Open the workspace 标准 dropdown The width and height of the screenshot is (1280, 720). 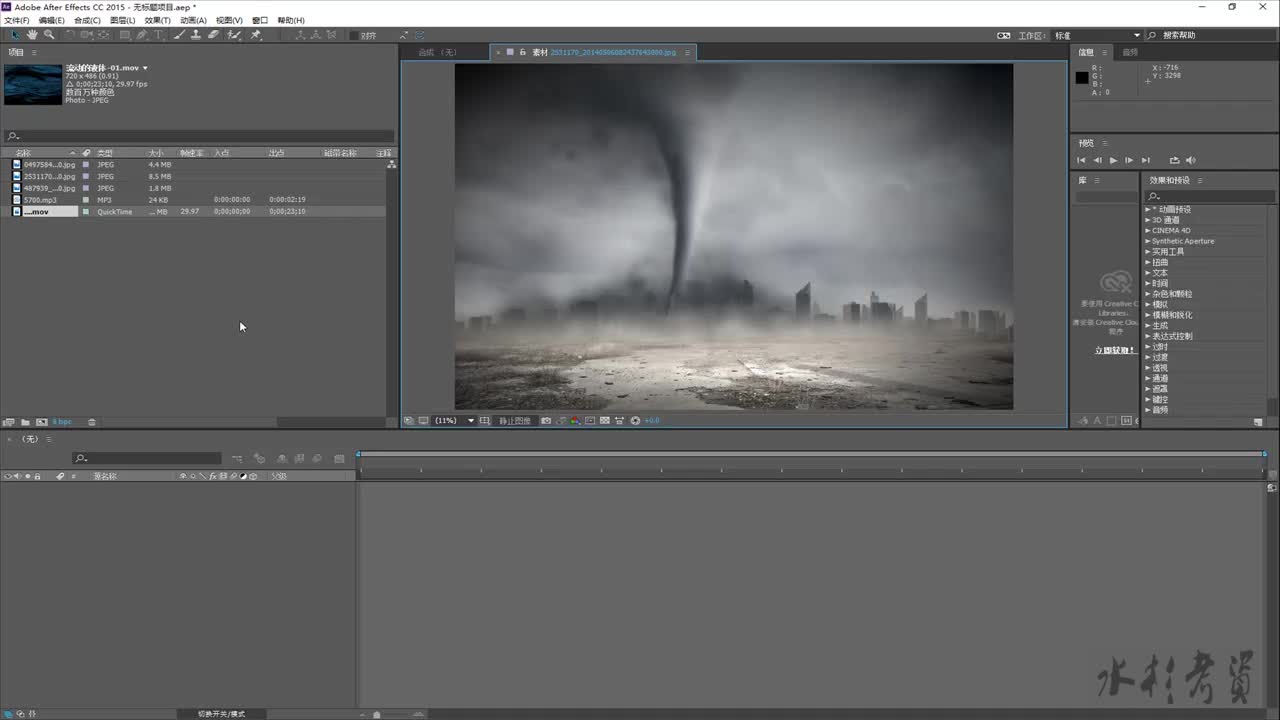[1096, 35]
